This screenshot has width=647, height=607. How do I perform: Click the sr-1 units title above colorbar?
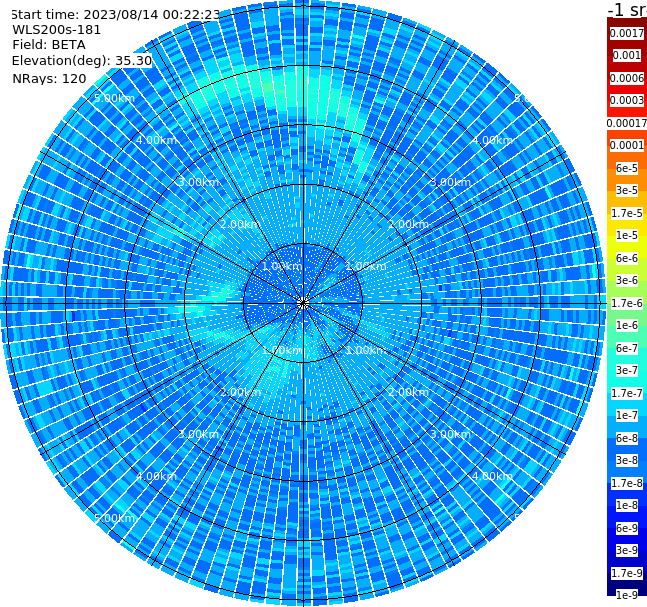tap(628, 9)
